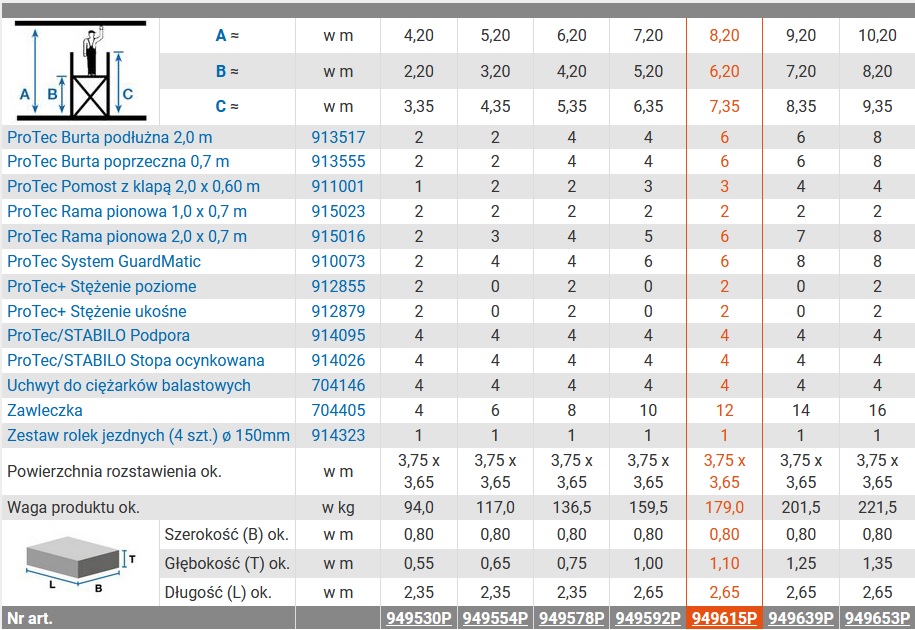Open set article 949592P
The height and width of the screenshot is (630, 915).
pos(648,618)
